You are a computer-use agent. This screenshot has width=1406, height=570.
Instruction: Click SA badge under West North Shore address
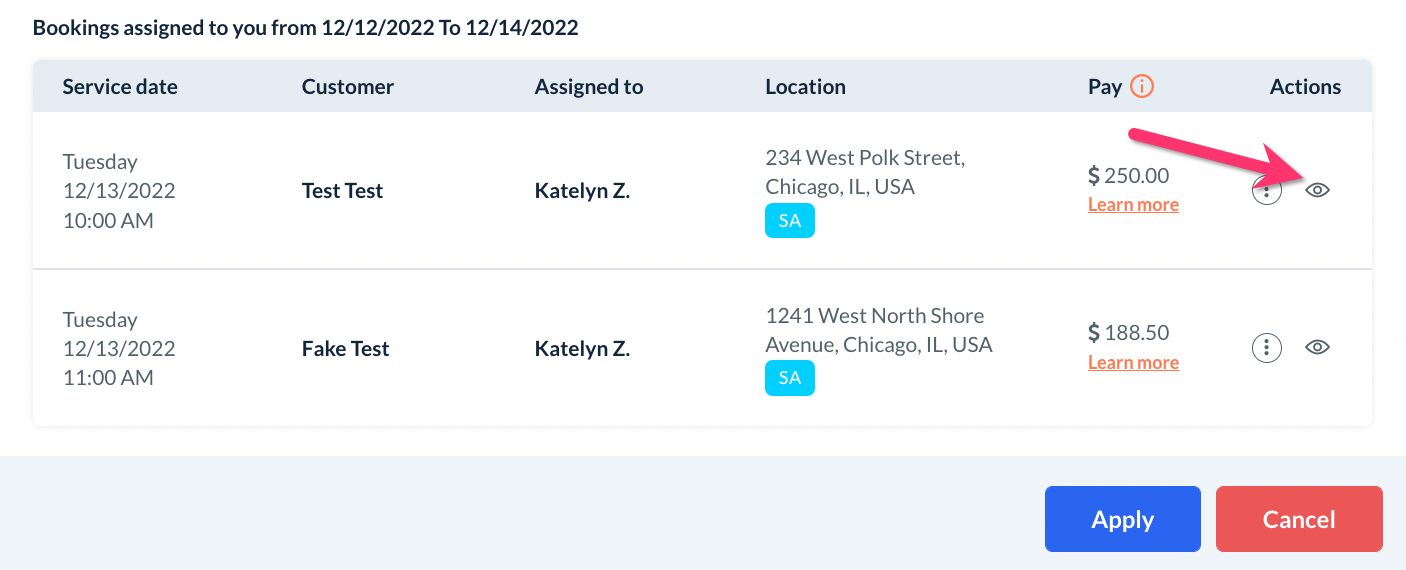(x=790, y=378)
